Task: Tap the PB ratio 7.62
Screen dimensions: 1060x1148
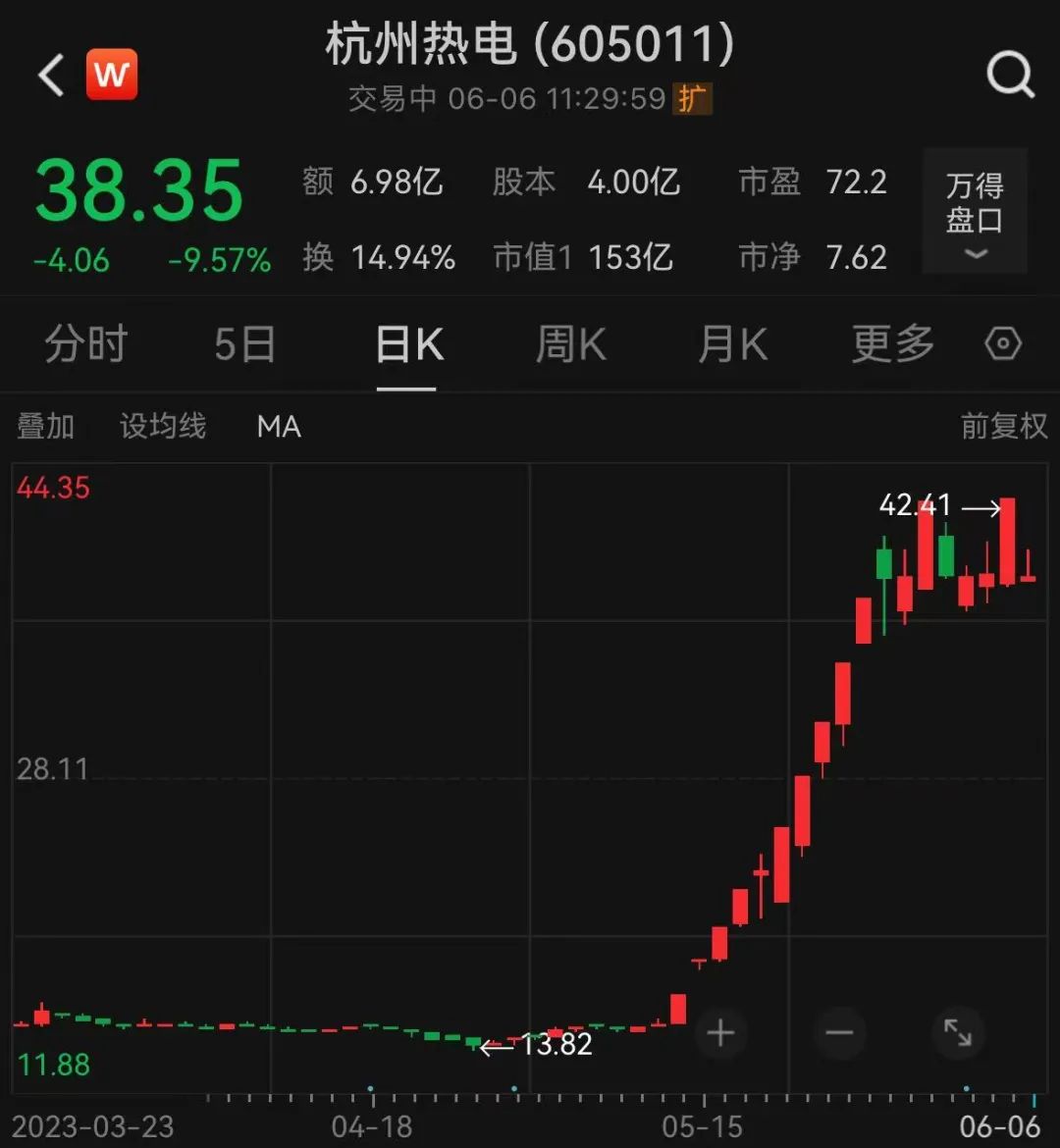Action: pyautogui.click(x=857, y=258)
